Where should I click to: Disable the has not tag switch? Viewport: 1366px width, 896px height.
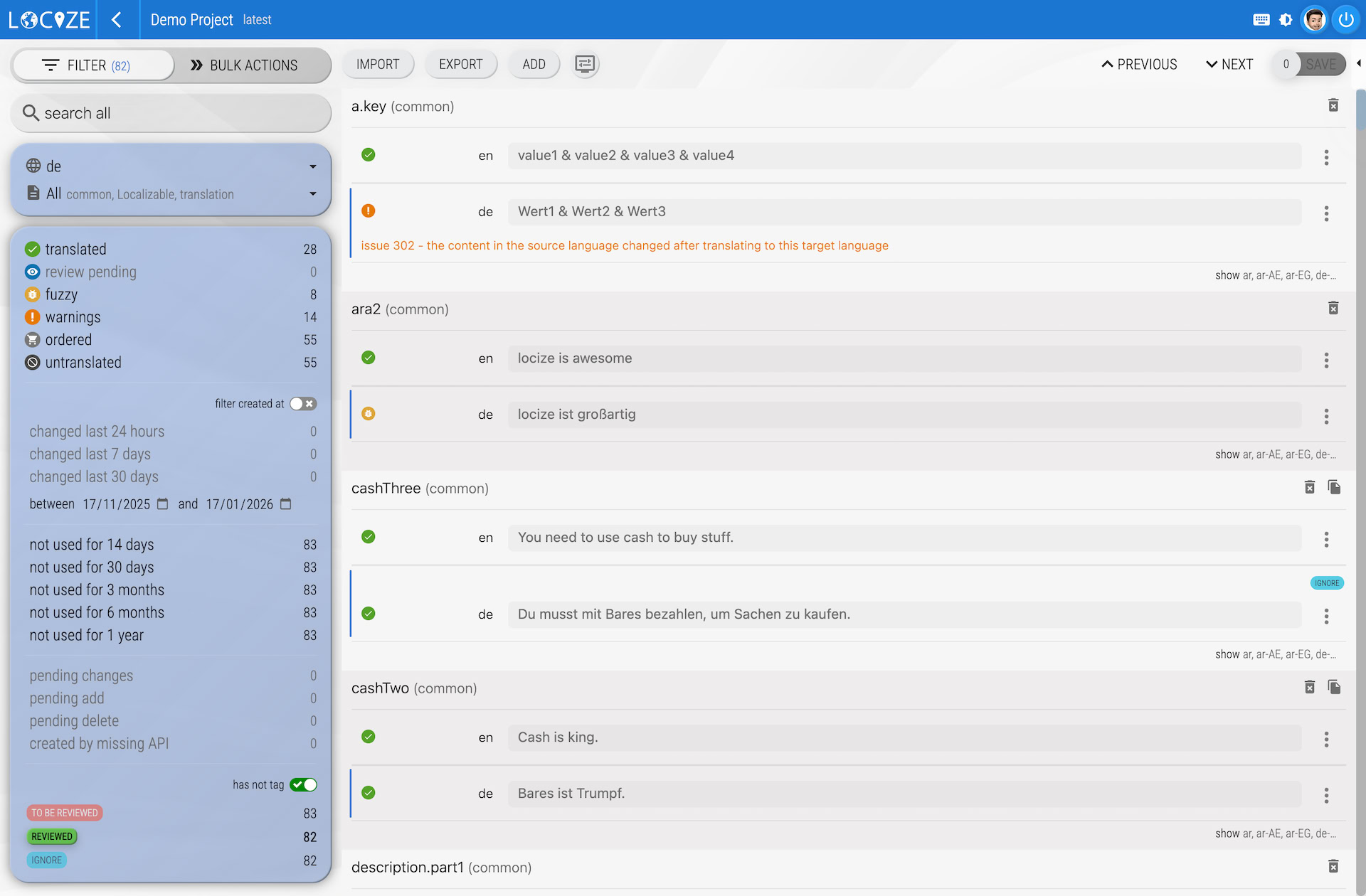303,785
